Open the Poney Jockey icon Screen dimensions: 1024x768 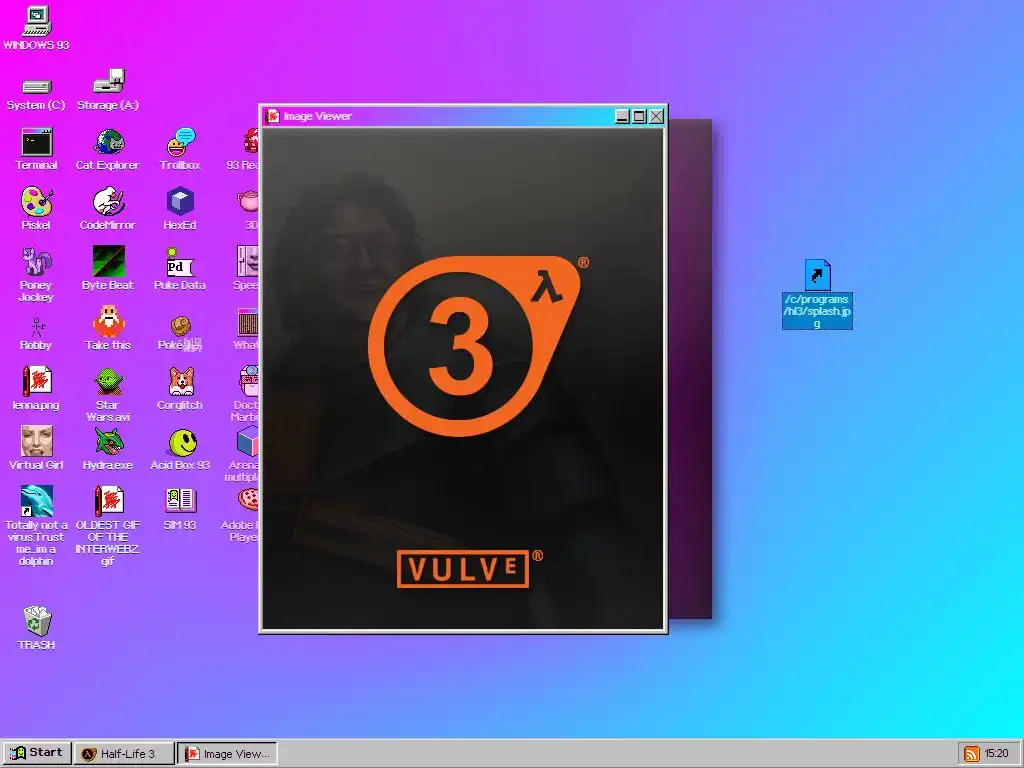[37, 262]
